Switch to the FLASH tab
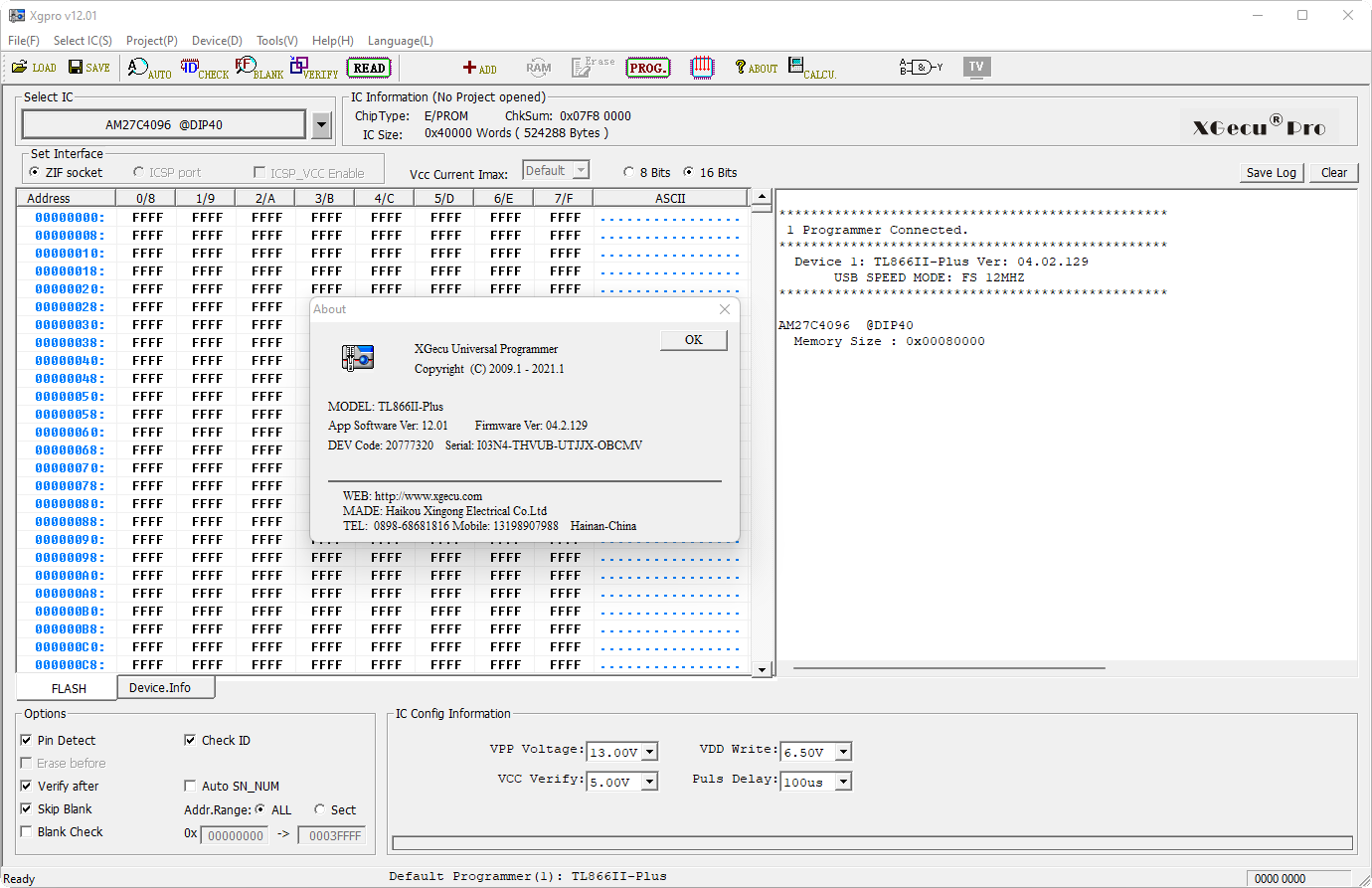 69,688
